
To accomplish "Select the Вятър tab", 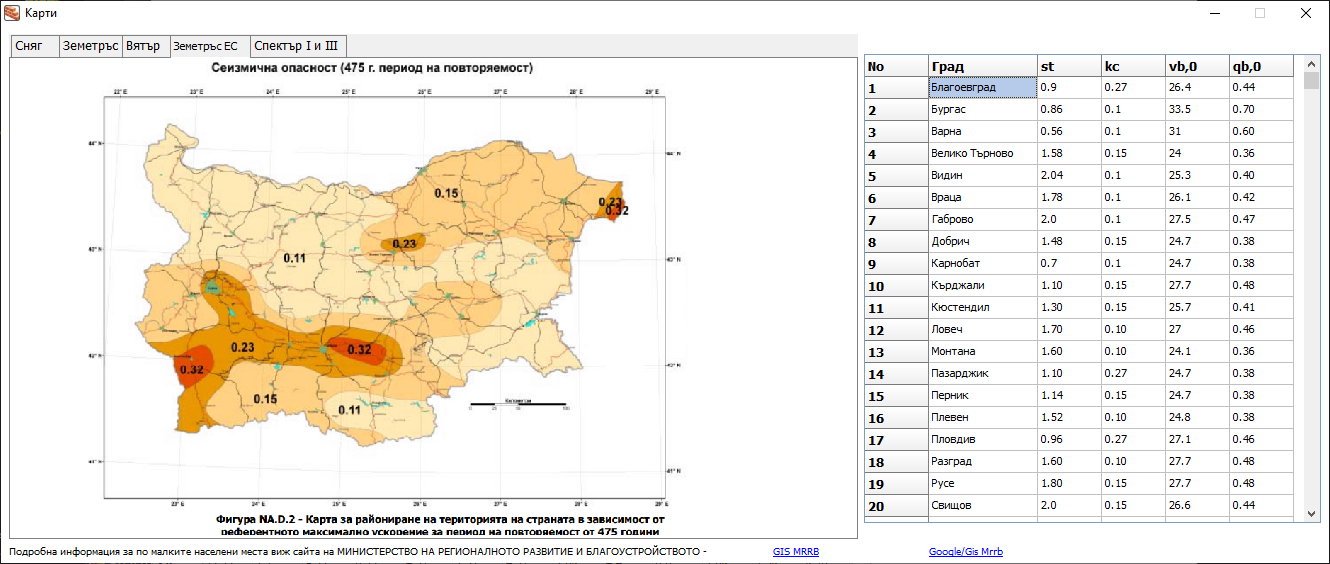I will tap(145, 46).
